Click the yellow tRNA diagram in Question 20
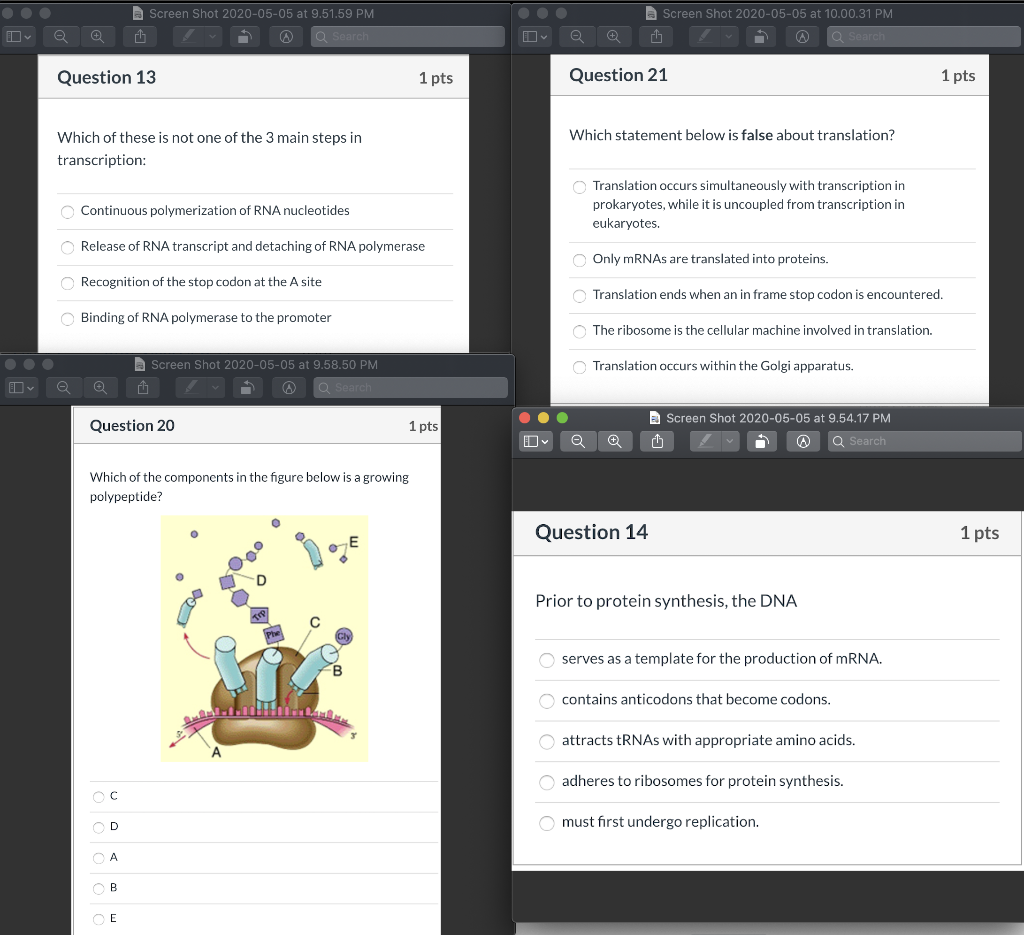 coord(264,638)
